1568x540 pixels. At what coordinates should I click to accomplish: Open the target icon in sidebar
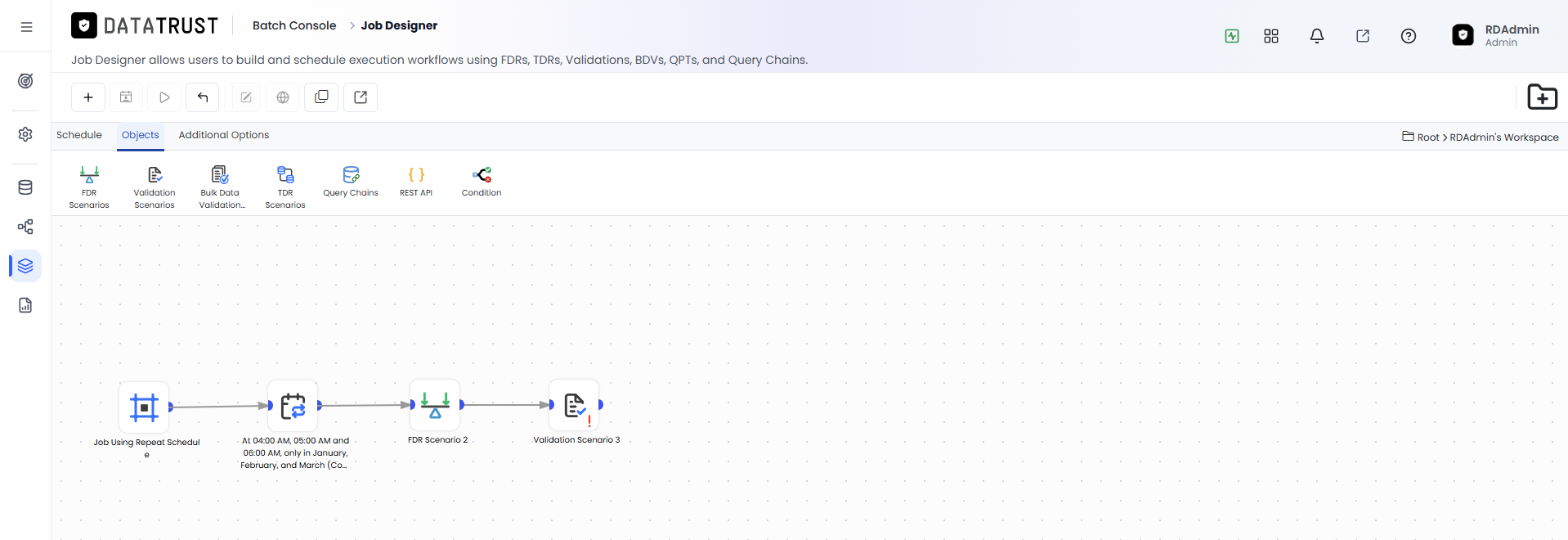pyautogui.click(x=25, y=81)
